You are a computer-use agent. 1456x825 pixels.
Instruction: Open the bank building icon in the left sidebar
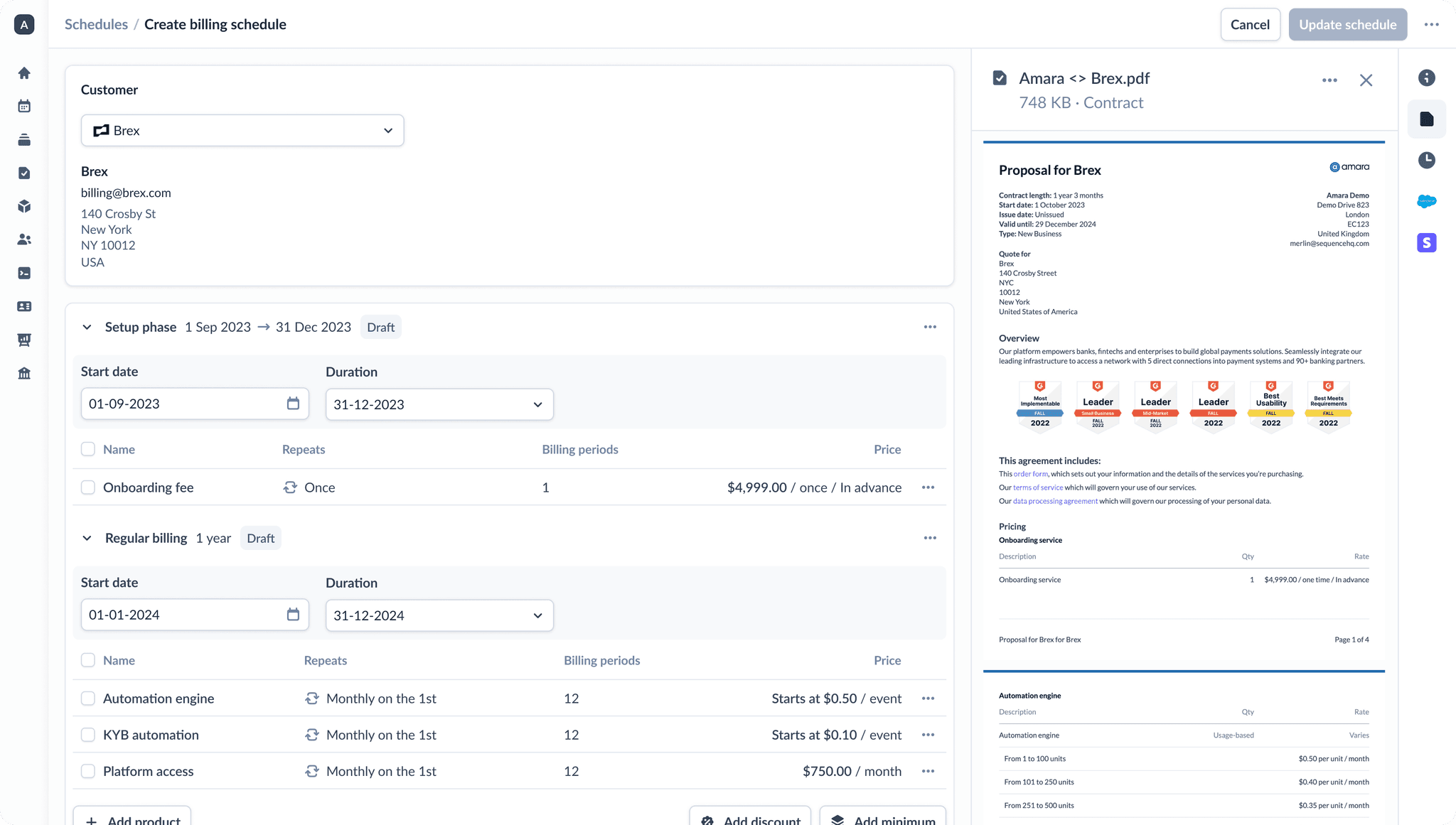click(24, 373)
